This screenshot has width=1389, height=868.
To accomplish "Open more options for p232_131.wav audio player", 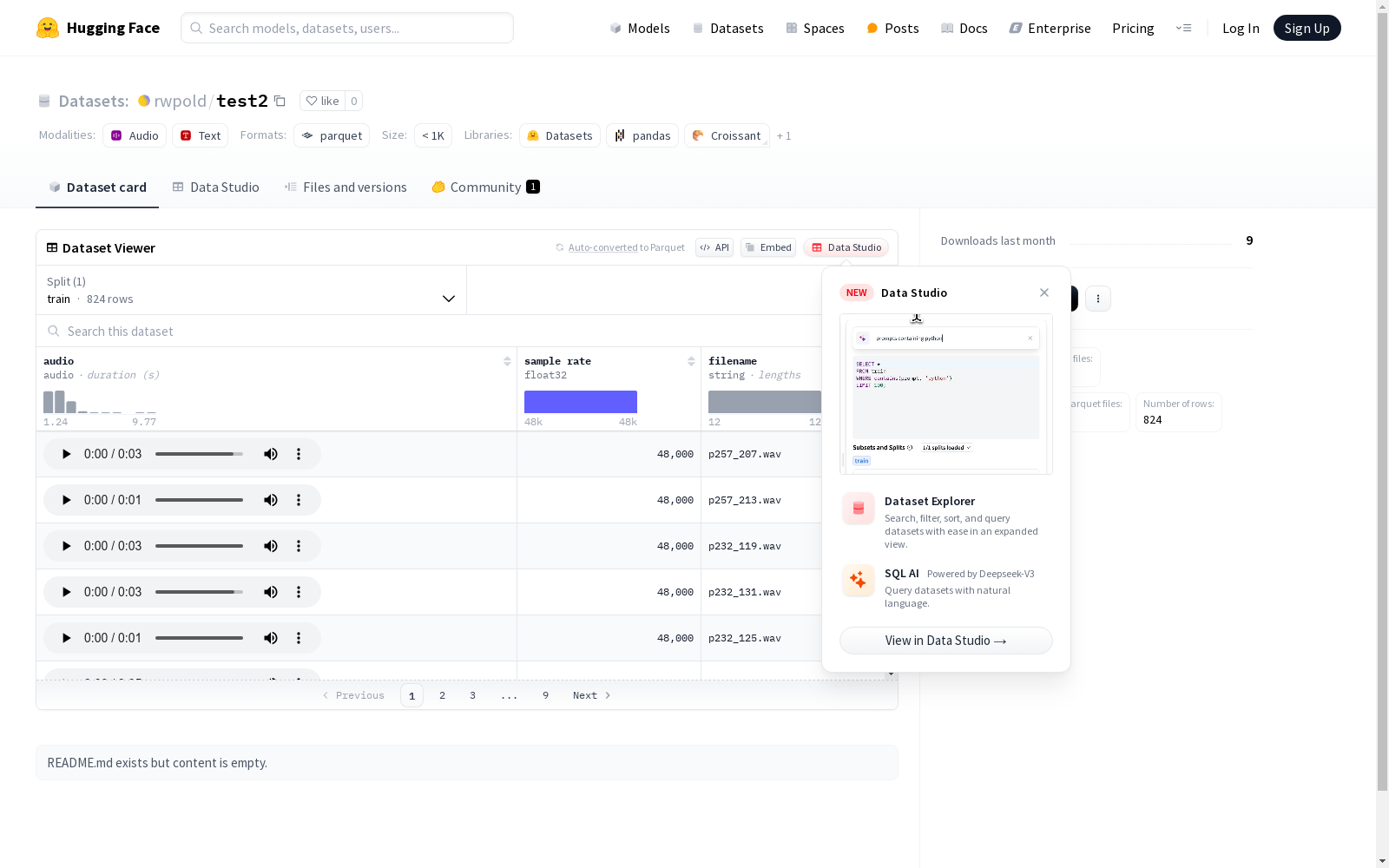I will (299, 592).
